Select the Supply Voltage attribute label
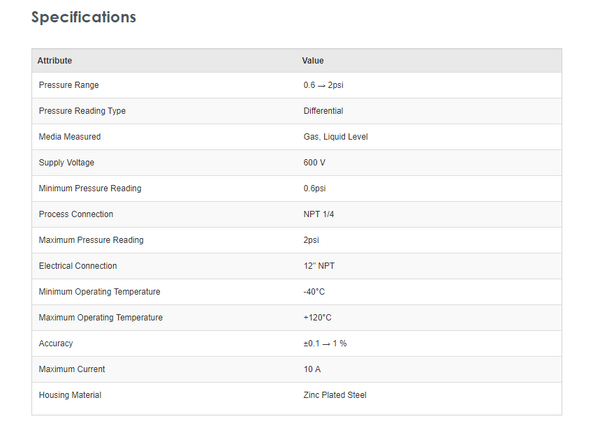Viewport: 600px width, 421px height. point(67,163)
